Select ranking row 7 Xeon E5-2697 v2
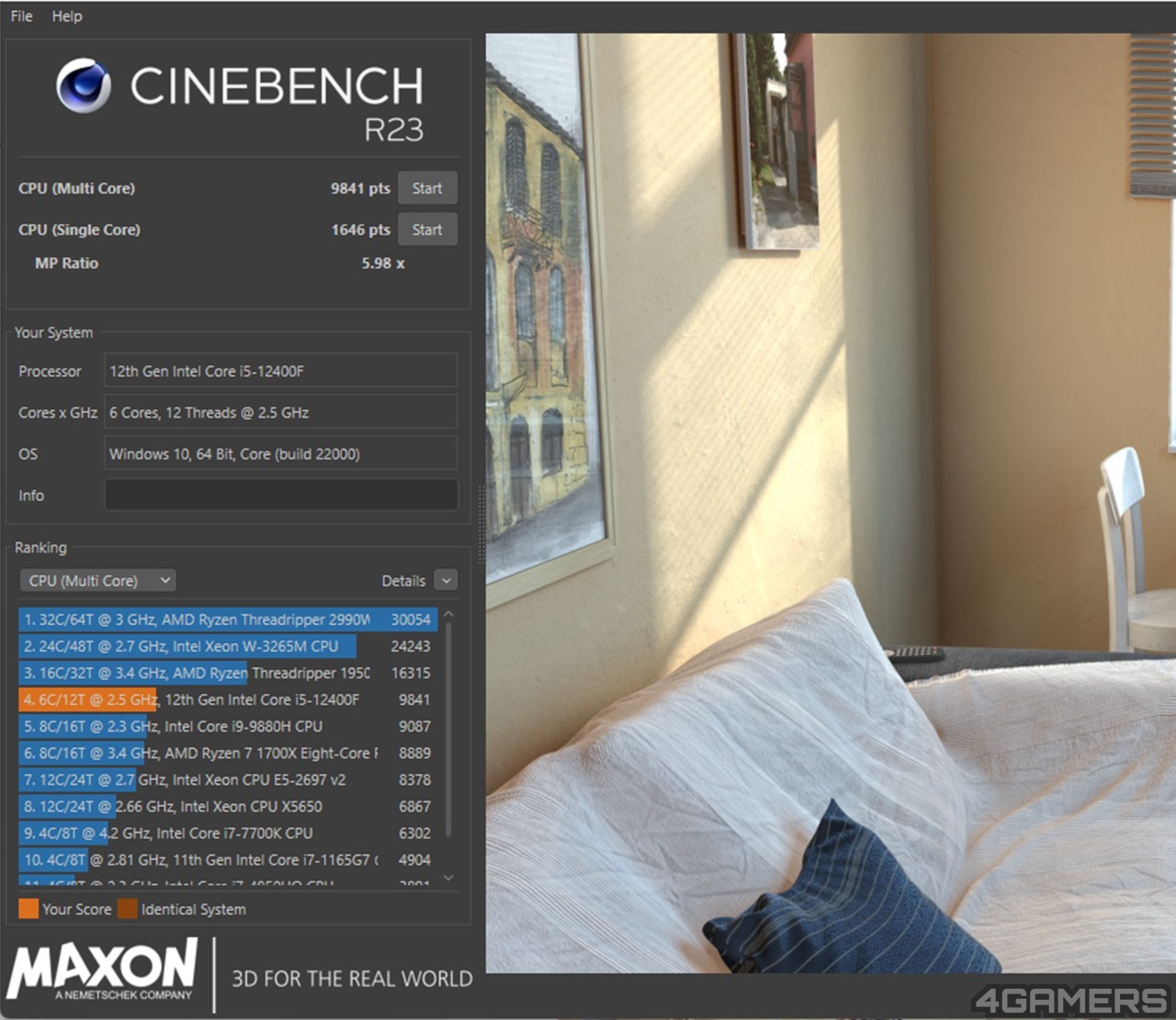 coord(226,779)
